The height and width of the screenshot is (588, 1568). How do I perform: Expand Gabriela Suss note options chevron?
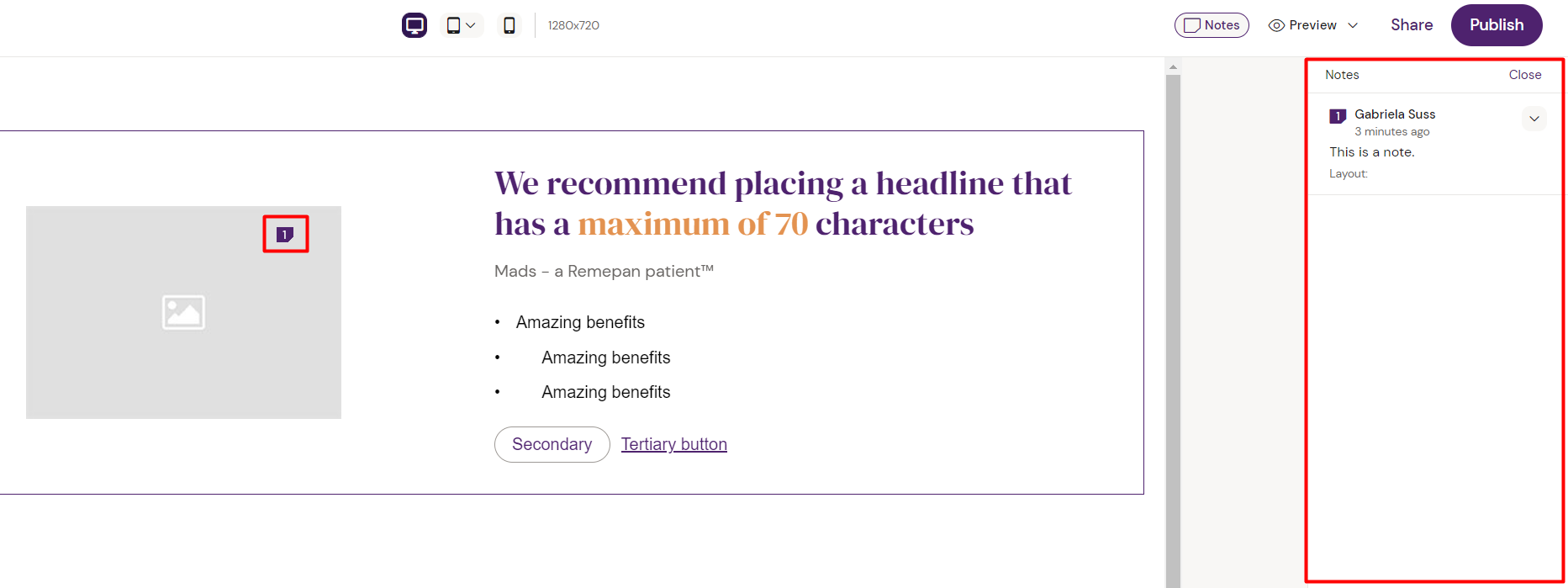pyautogui.click(x=1534, y=119)
